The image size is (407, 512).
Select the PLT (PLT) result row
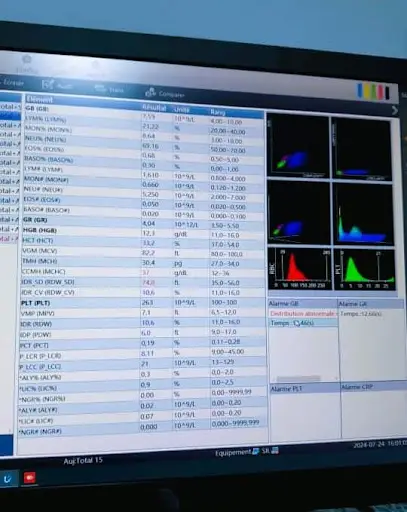point(143,303)
